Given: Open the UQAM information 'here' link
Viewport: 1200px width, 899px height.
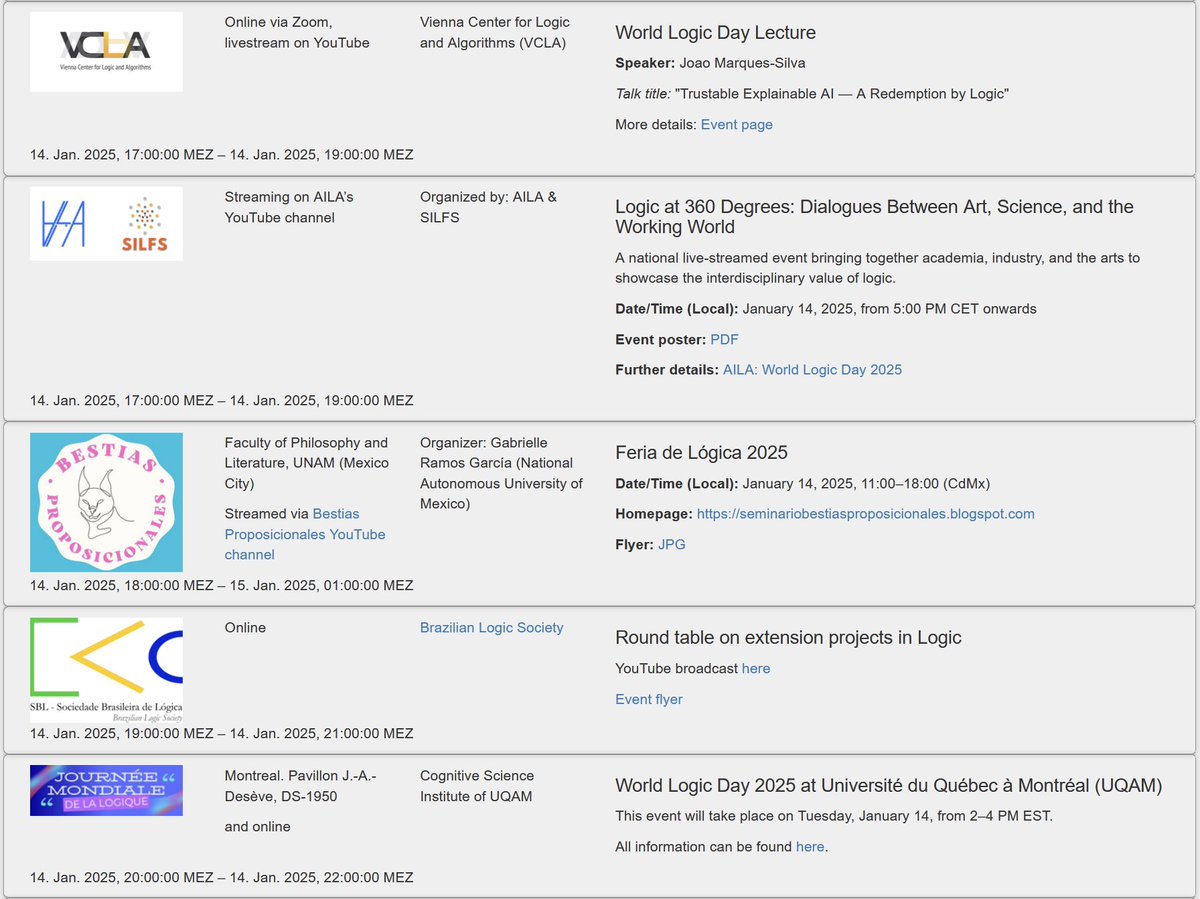Looking at the screenshot, I should [810, 847].
